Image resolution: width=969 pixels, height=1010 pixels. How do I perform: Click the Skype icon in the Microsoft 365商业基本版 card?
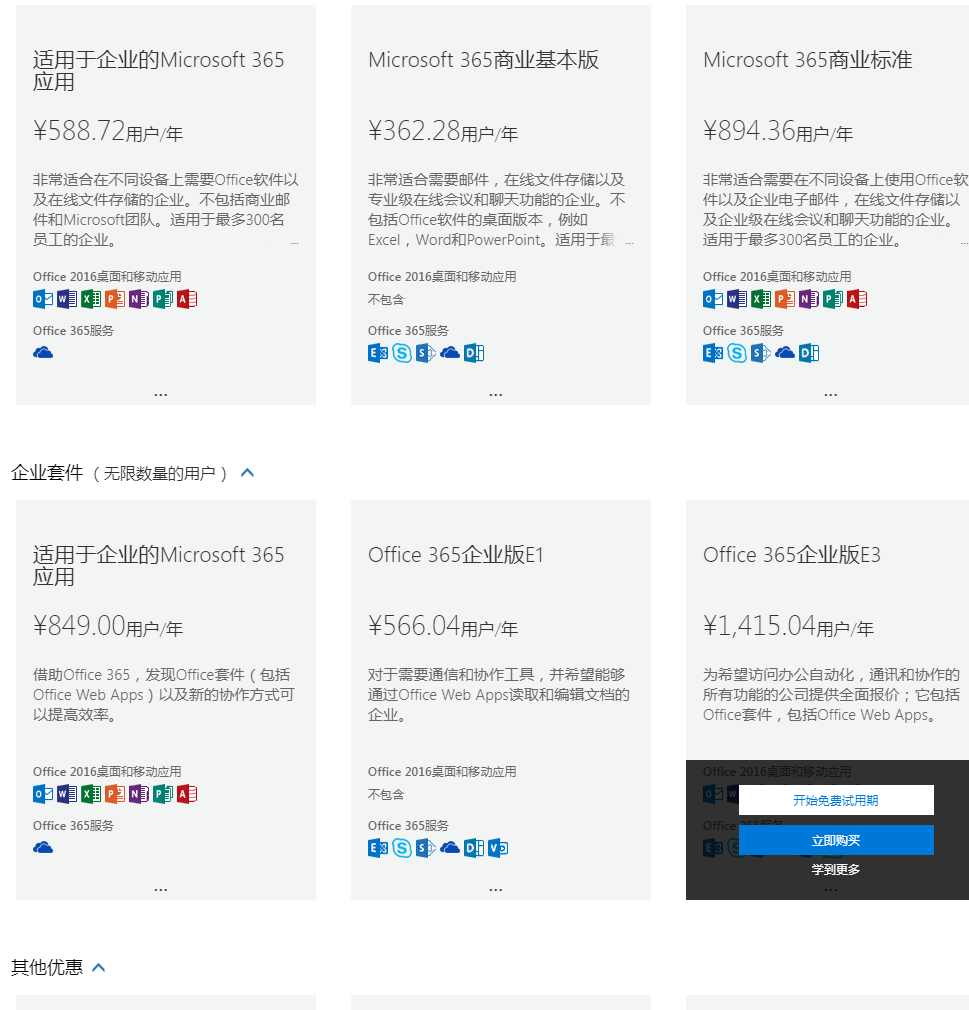[x=402, y=353]
